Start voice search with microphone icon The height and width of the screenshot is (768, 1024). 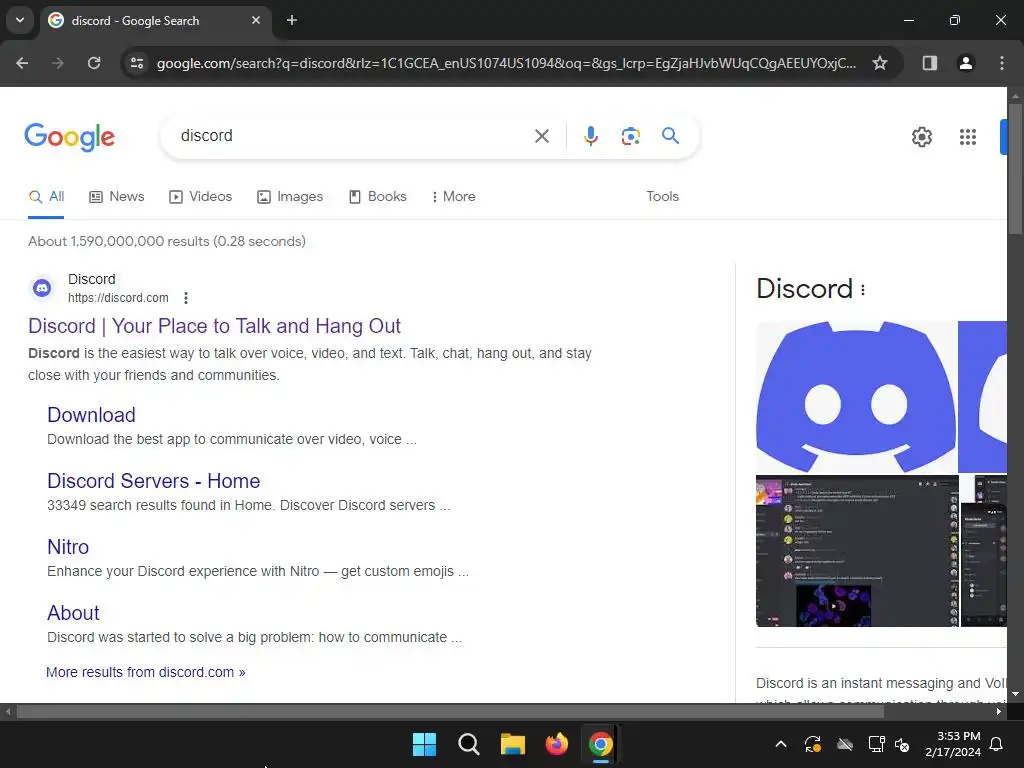click(x=590, y=136)
